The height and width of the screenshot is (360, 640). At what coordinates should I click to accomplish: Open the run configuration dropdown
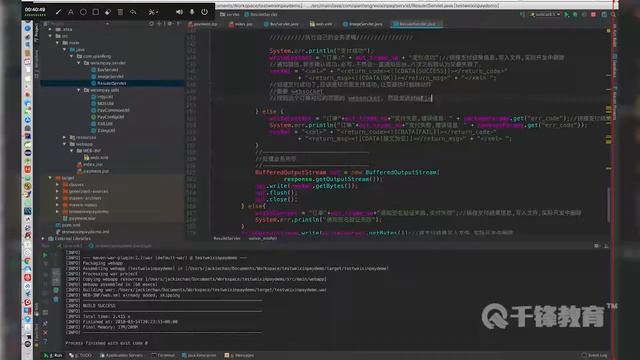click(545, 14)
